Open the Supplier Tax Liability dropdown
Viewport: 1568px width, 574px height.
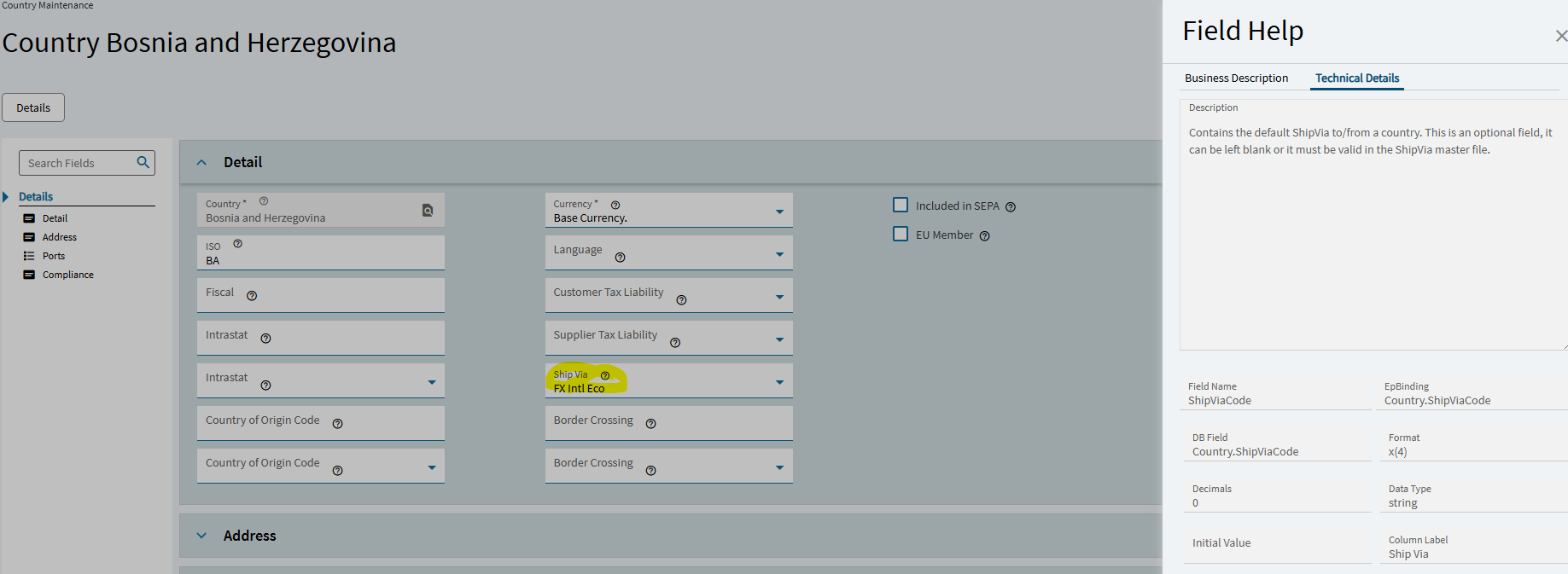[x=779, y=339]
